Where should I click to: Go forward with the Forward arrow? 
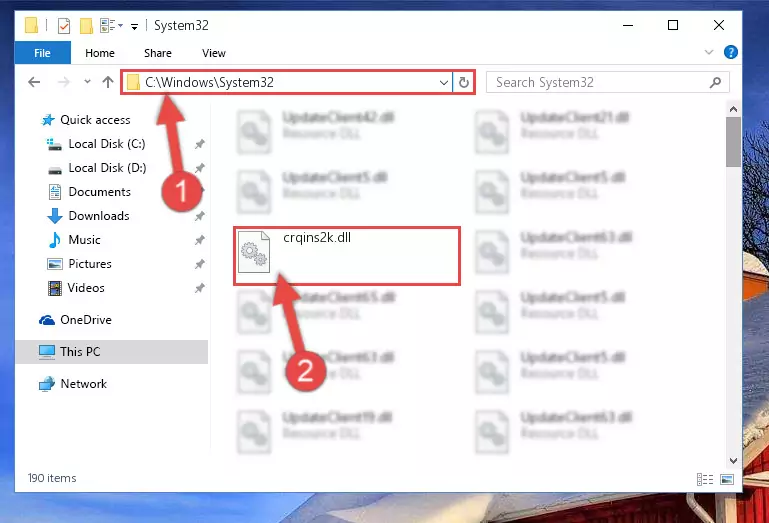(x=64, y=82)
